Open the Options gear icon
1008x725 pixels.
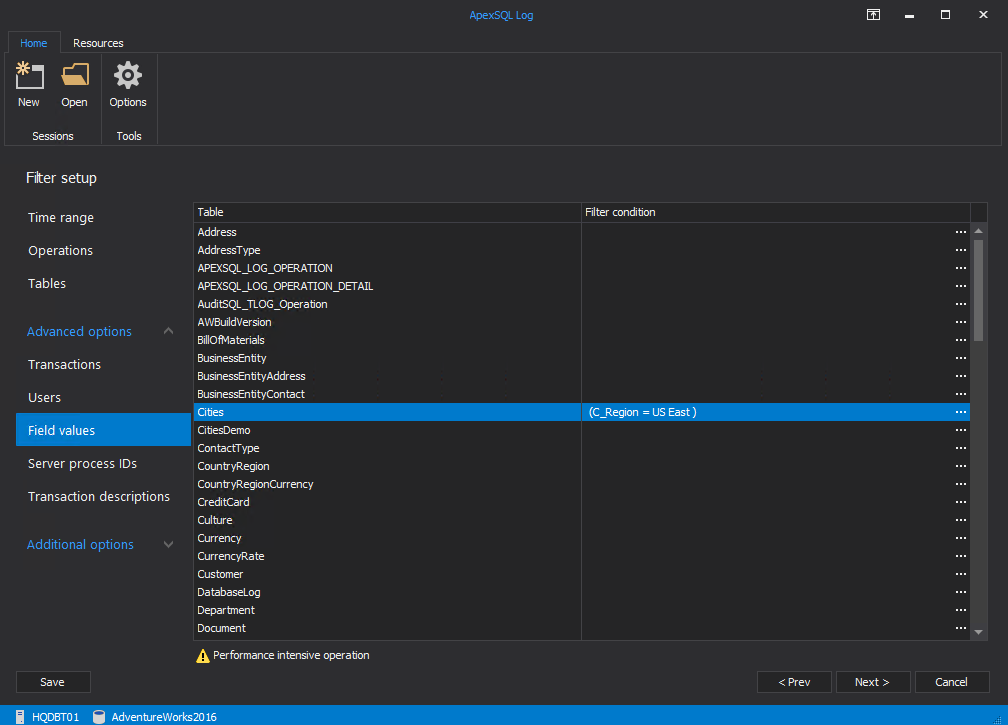tap(128, 77)
